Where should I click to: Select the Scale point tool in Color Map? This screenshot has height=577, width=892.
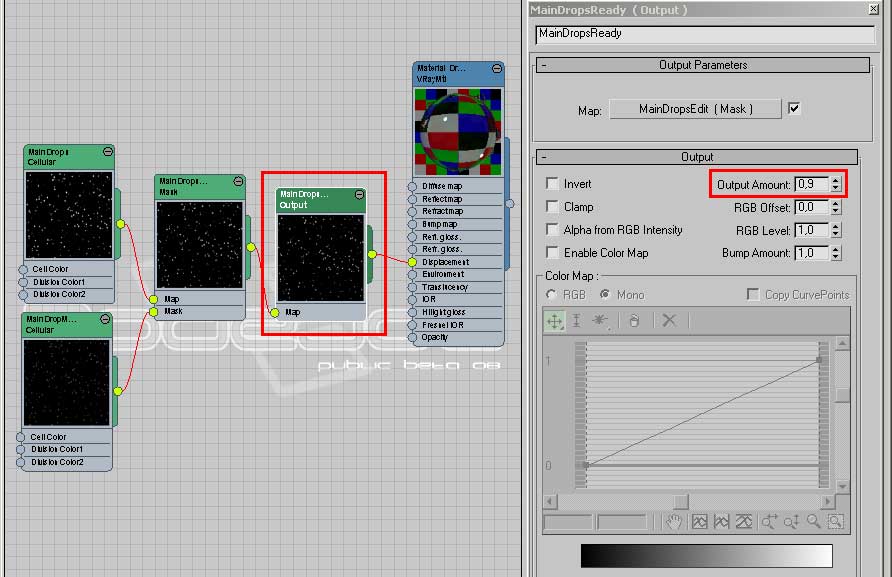[576, 321]
